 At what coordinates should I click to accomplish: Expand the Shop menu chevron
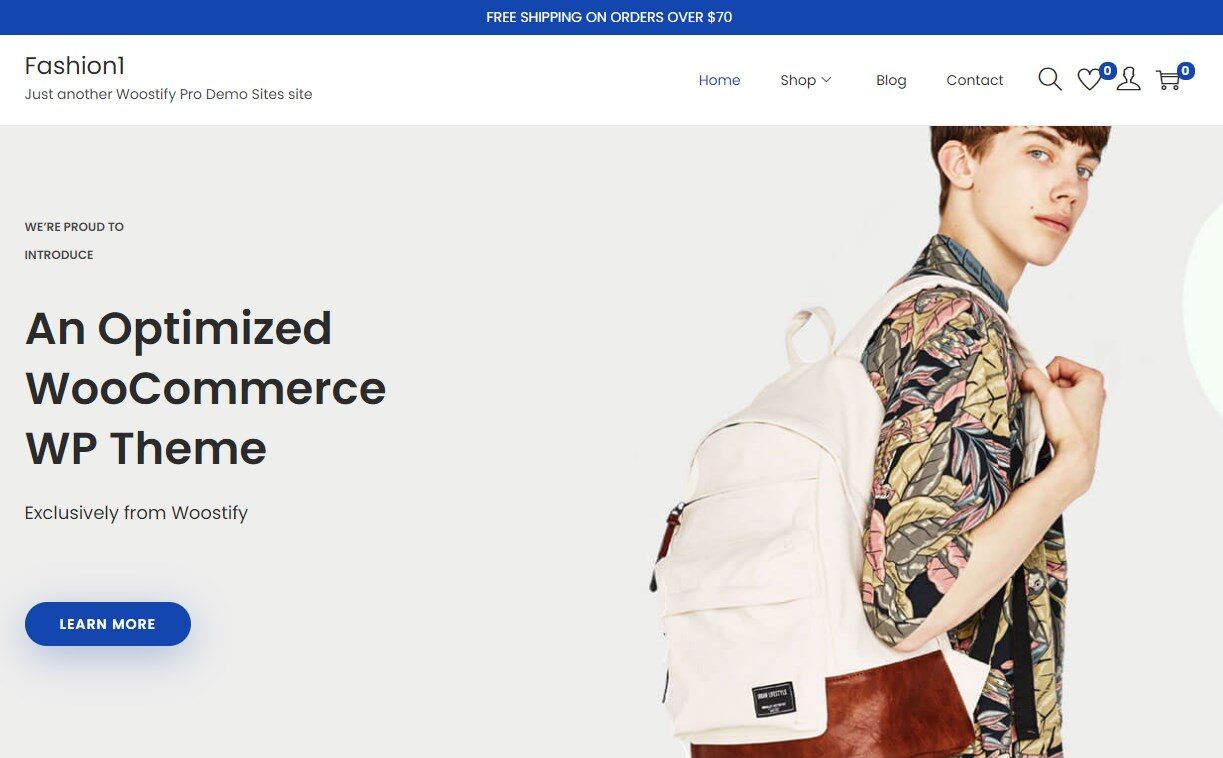827,80
